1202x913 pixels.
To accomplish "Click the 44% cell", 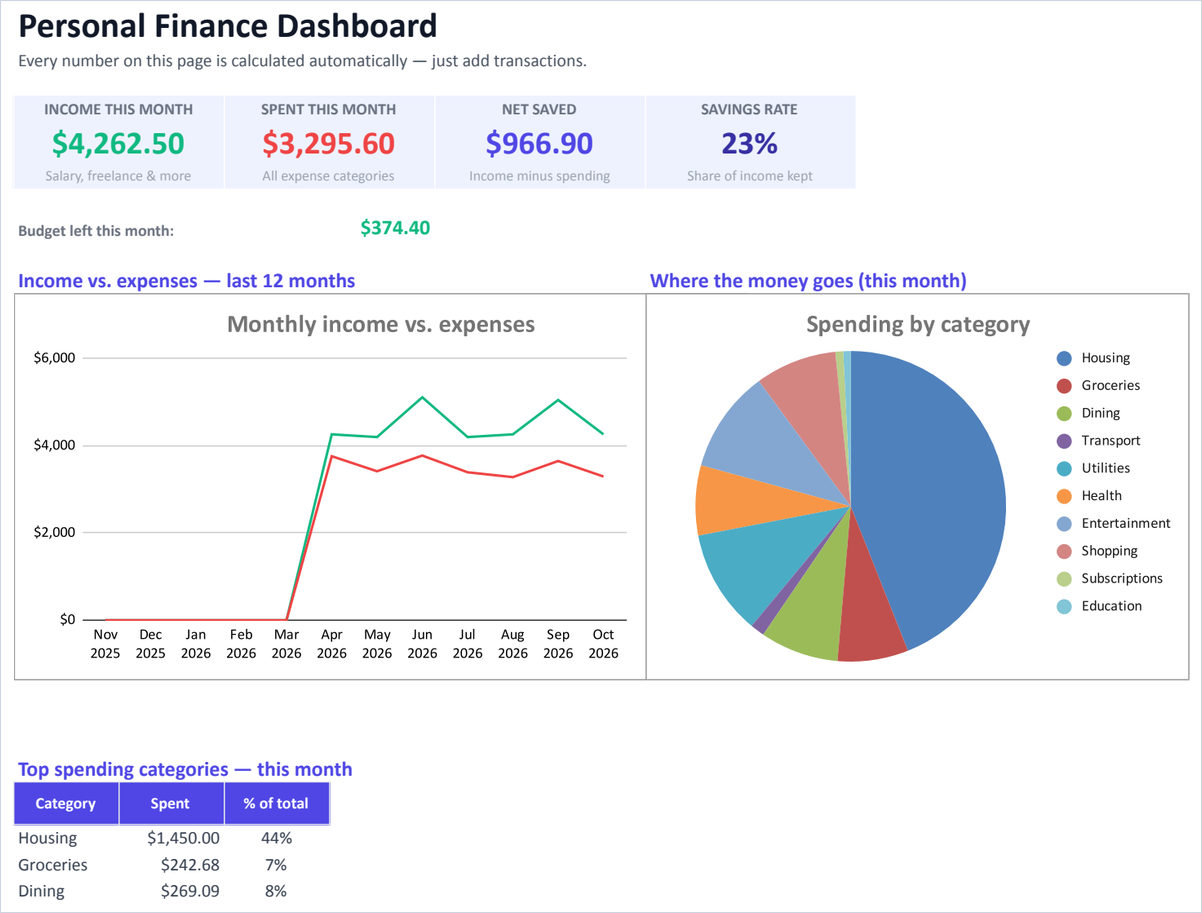I will click(276, 838).
